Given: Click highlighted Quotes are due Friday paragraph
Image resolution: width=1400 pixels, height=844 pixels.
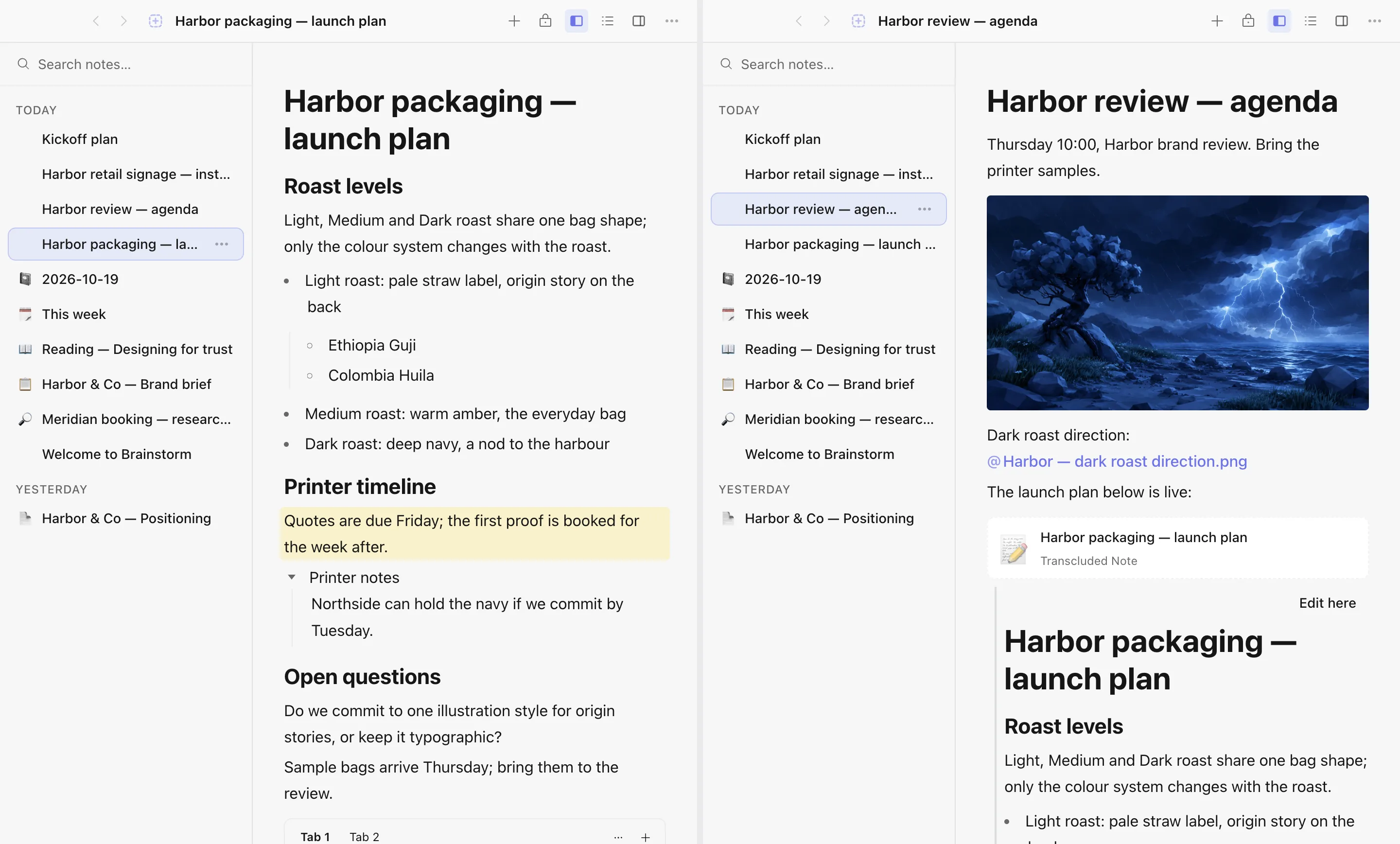Looking at the screenshot, I should pos(474,534).
